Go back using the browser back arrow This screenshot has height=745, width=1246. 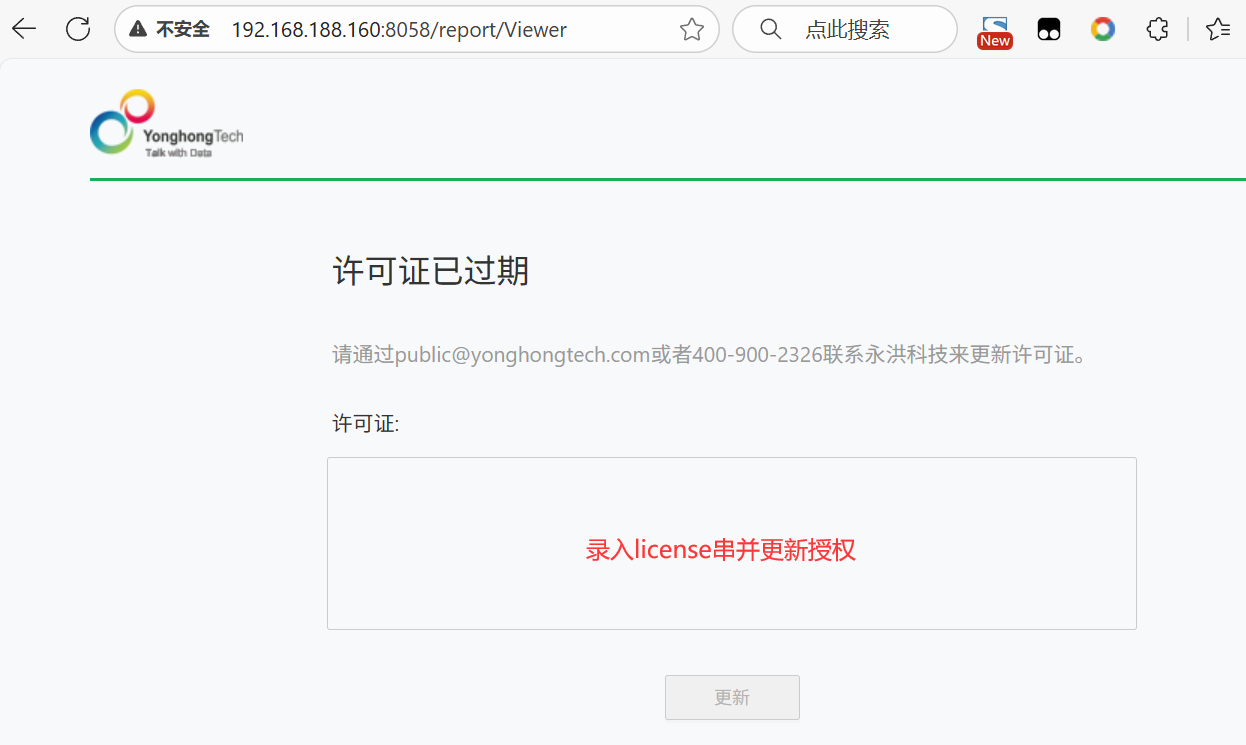24,29
